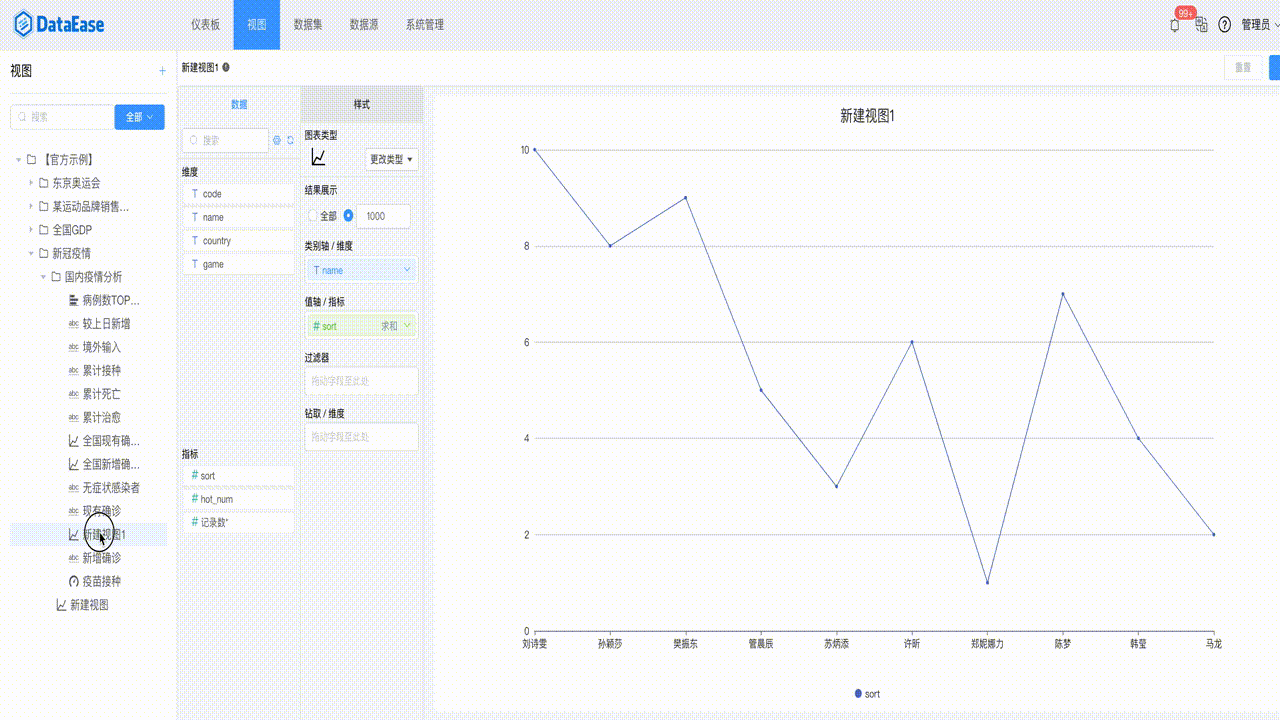Select the radio button beside the 1000 field
Image resolution: width=1280 pixels, height=720 pixels.
[x=348, y=216]
